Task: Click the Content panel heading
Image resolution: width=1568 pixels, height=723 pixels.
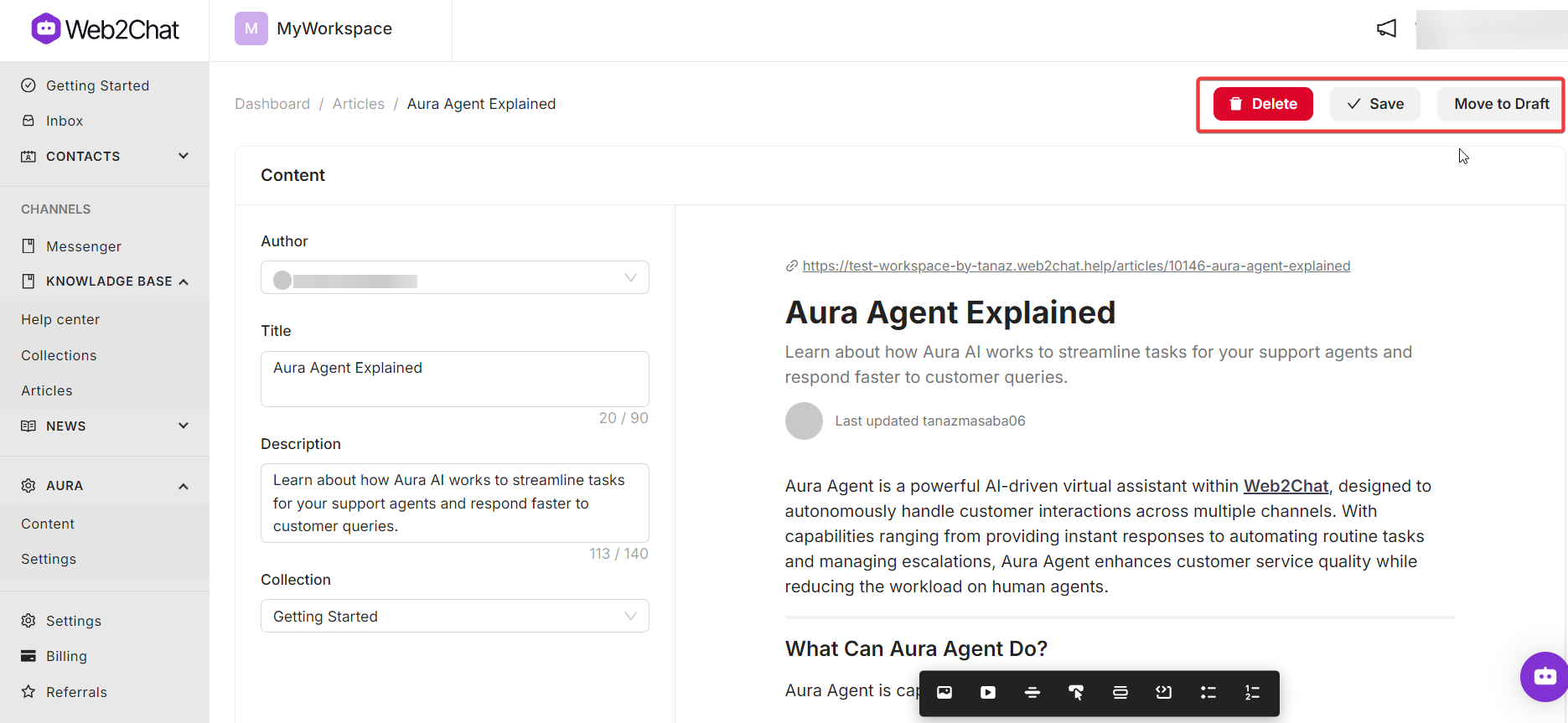Action: 292,175
